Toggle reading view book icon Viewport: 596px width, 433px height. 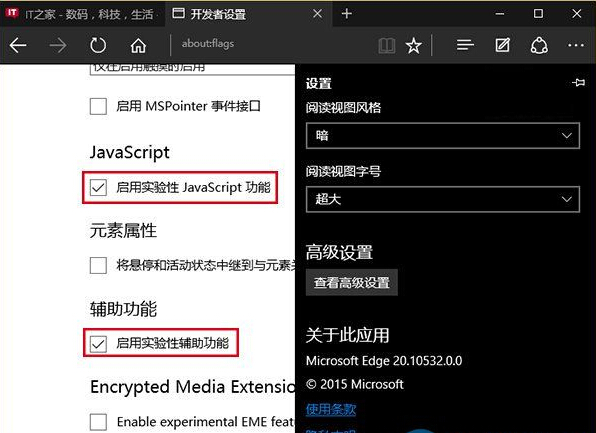pyautogui.click(x=387, y=46)
